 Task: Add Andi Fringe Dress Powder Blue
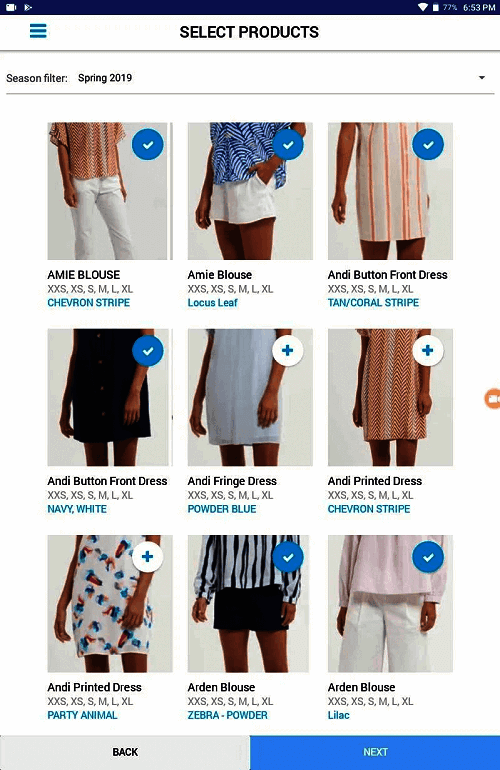pos(288,351)
